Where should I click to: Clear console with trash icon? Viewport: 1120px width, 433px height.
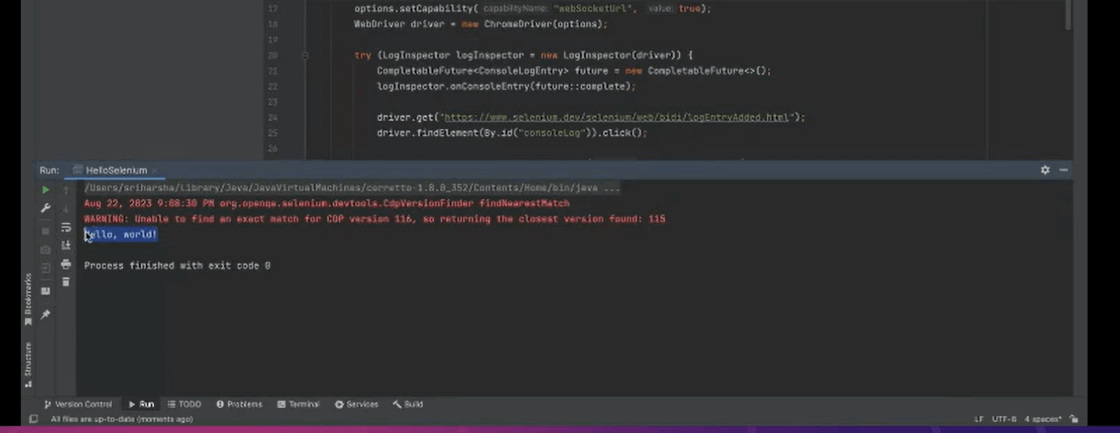click(66, 282)
